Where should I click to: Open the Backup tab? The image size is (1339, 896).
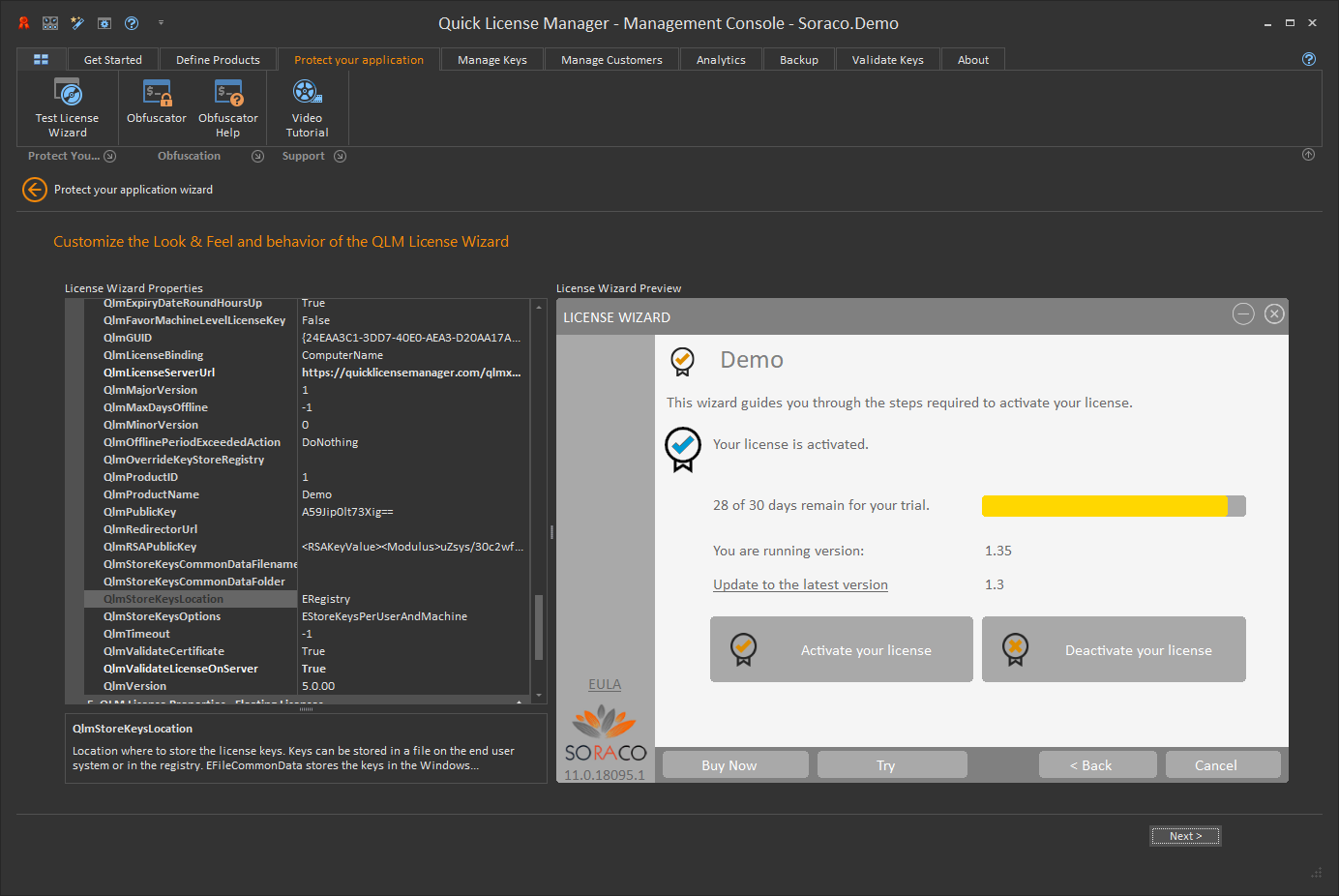[799, 60]
